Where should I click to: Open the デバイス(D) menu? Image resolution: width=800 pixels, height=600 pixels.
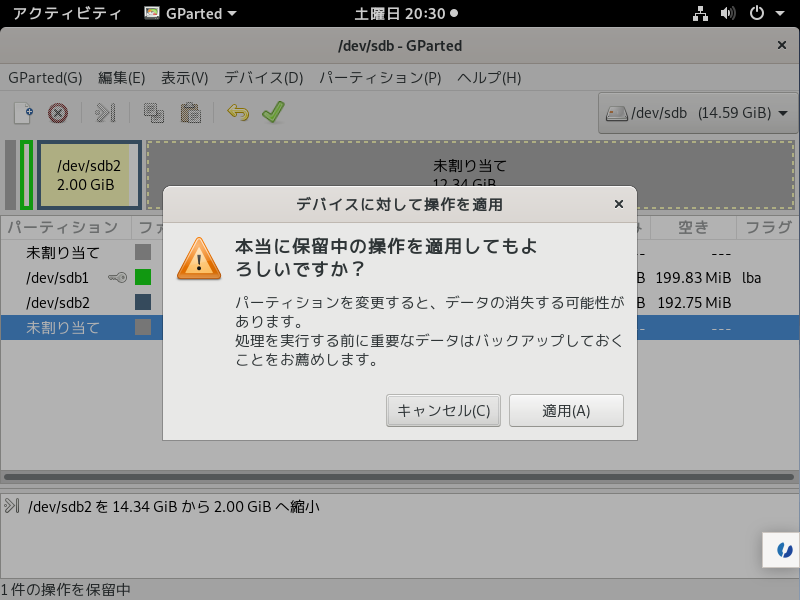(x=264, y=78)
